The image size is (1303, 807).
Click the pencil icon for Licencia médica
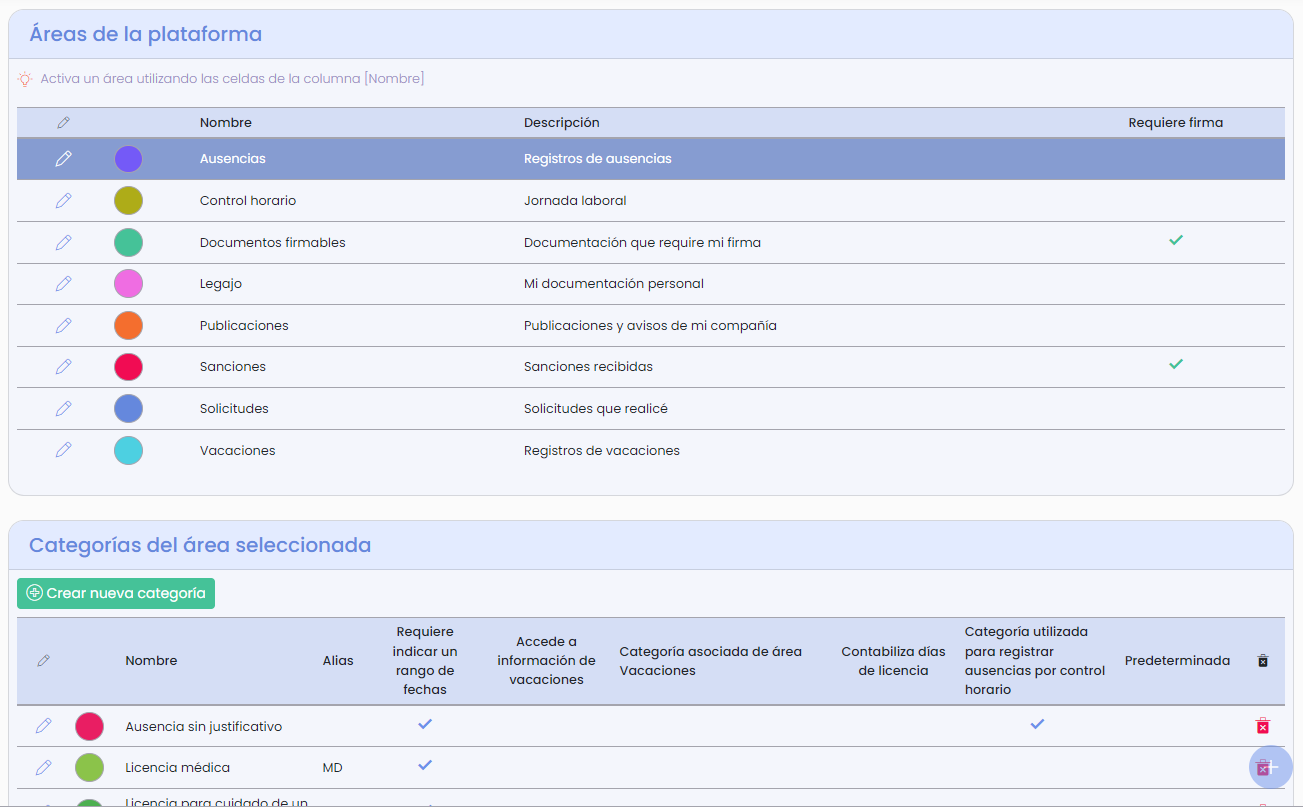click(43, 767)
